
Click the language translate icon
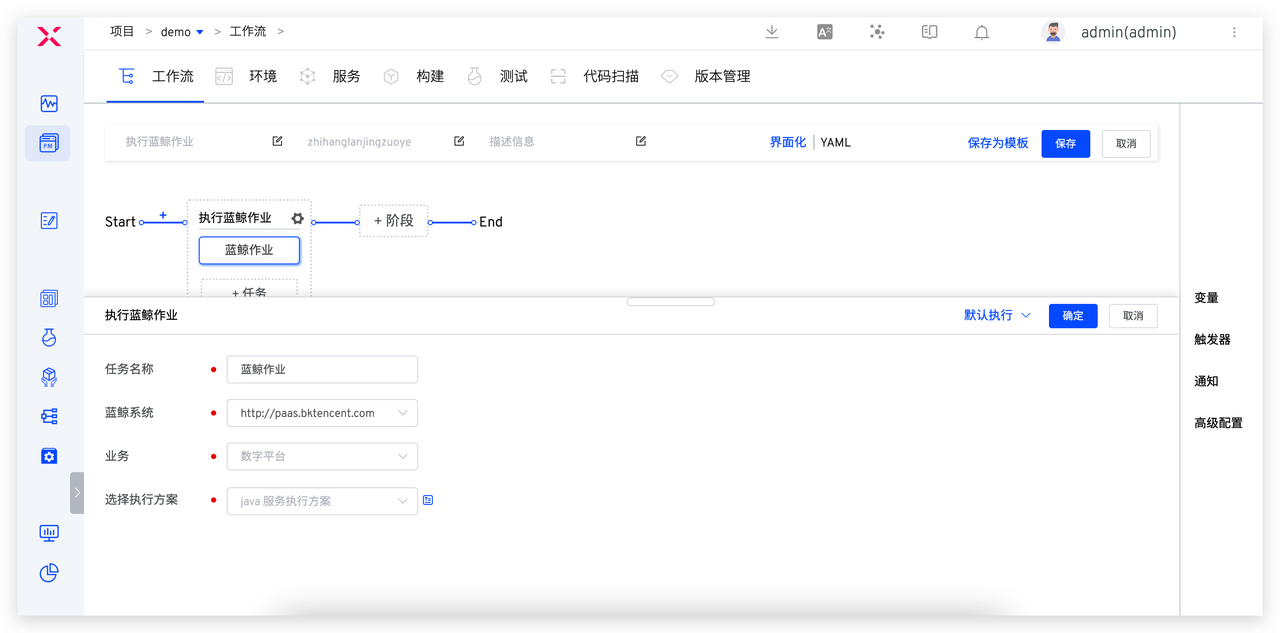coord(825,32)
